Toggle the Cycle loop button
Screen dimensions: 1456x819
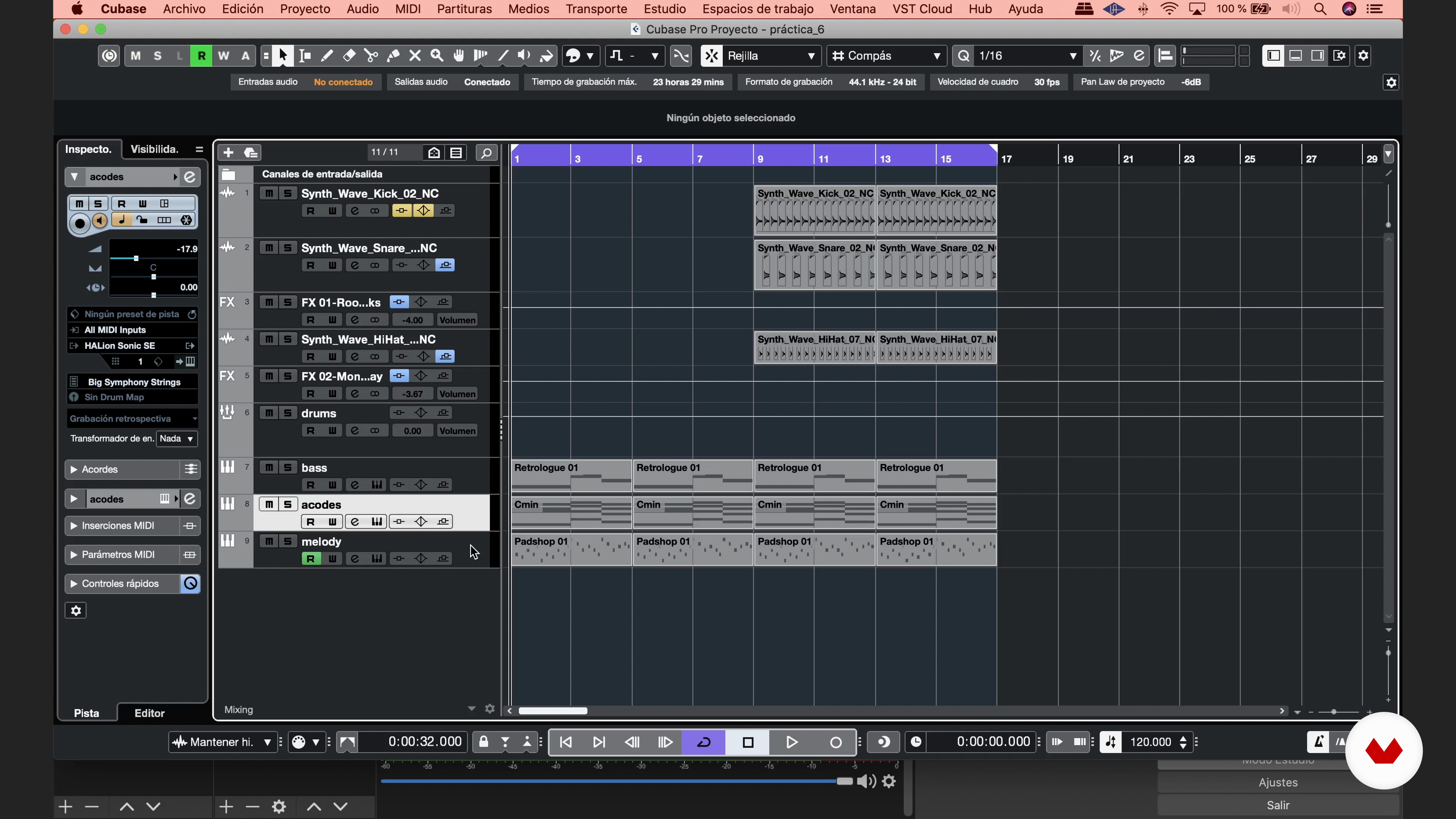coord(703,742)
